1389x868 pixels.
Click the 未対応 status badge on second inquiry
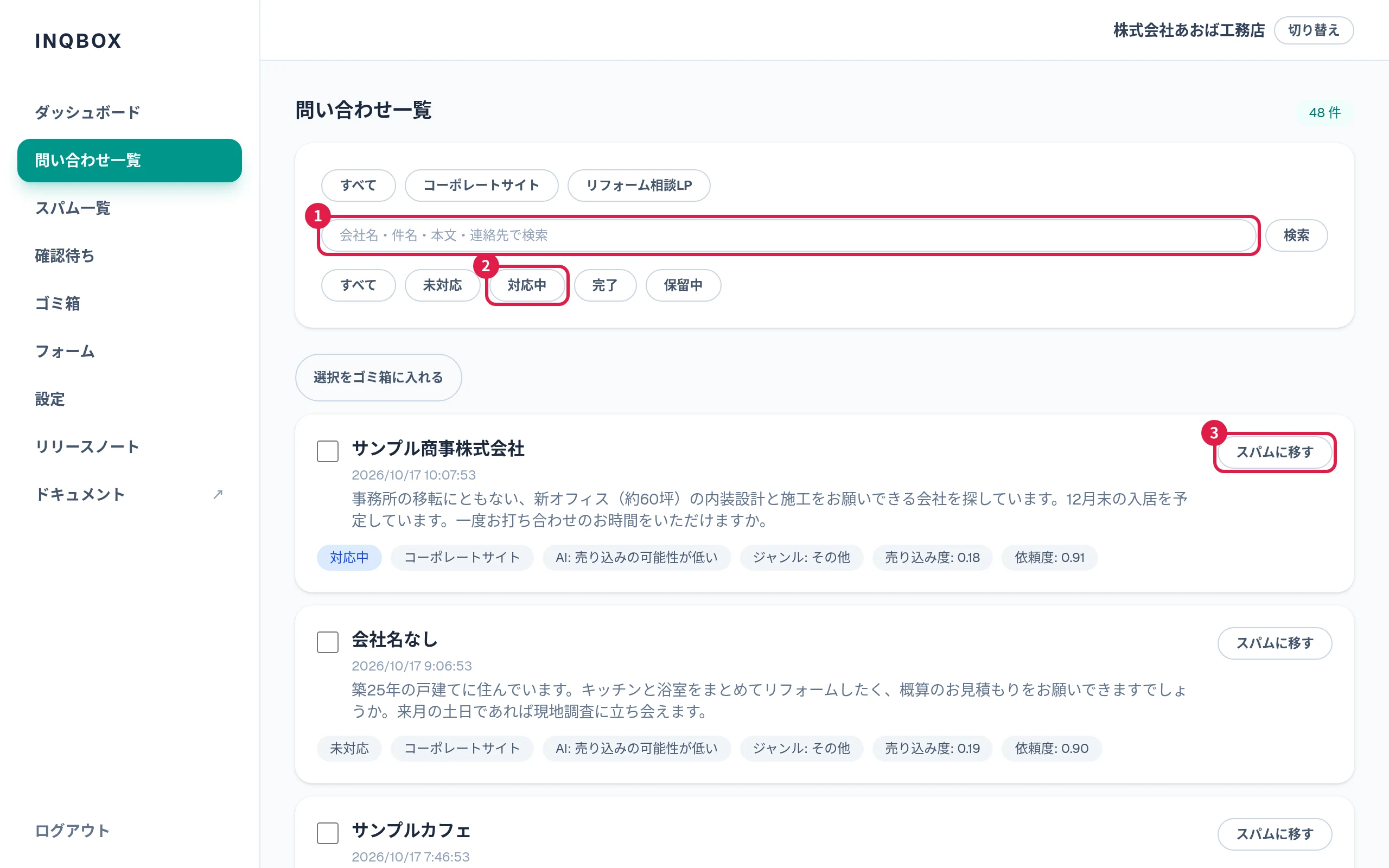coord(349,749)
